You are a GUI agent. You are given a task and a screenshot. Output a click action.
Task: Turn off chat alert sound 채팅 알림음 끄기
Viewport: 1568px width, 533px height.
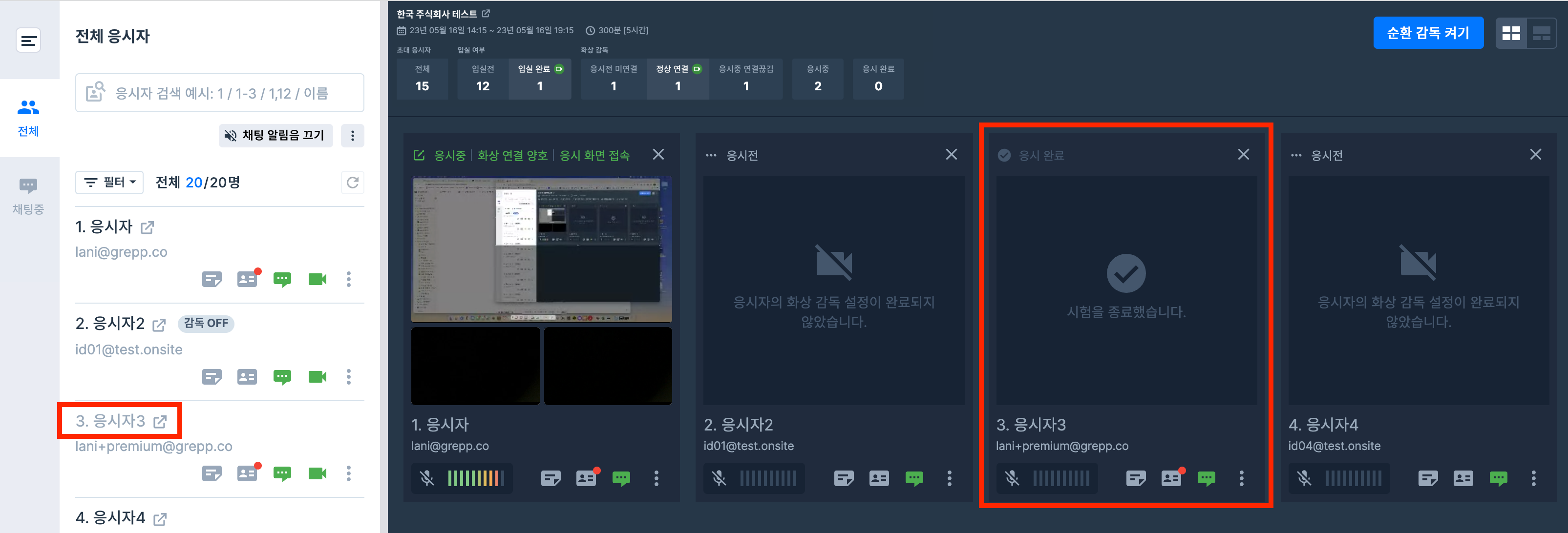[x=275, y=135]
